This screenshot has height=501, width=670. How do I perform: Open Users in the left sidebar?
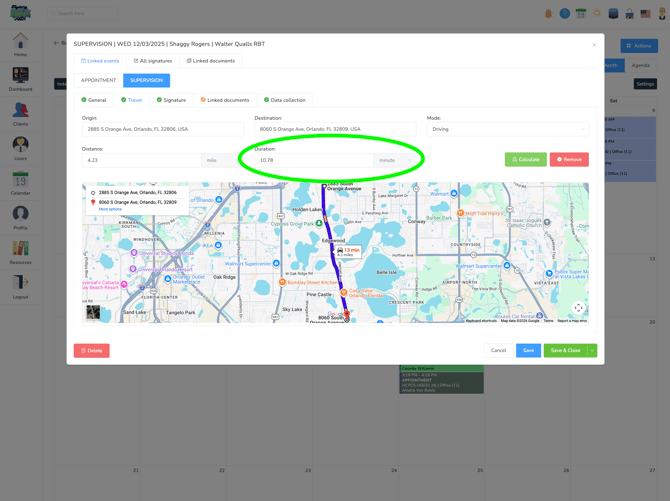click(x=20, y=148)
